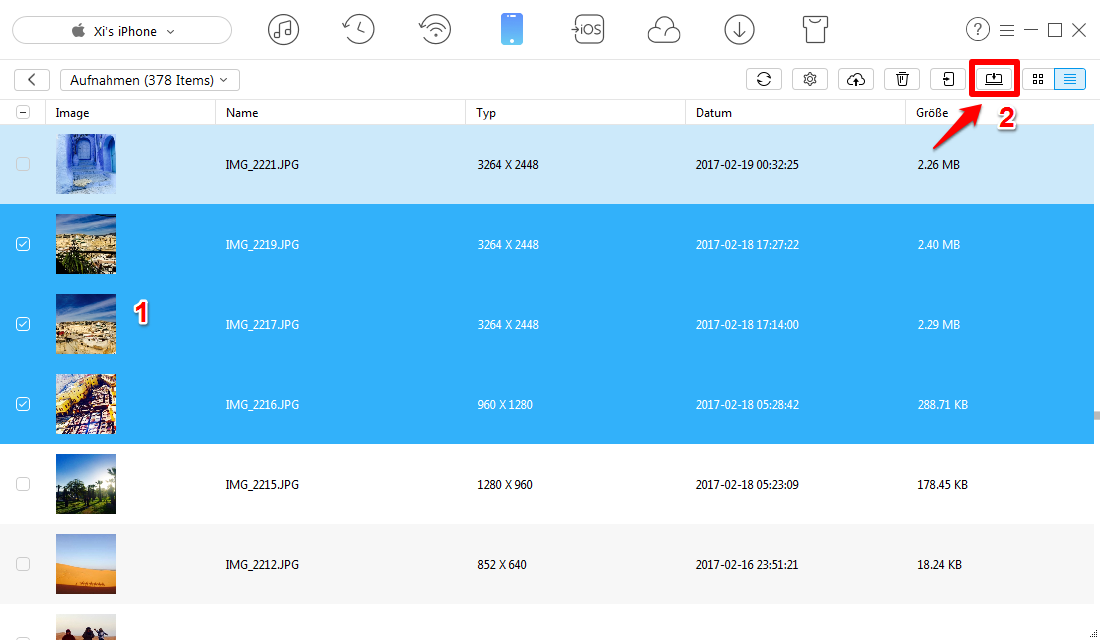Click the IMG_2216.JPG thumbnail
Image resolution: width=1100 pixels, height=640 pixels.
[x=86, y=404]
